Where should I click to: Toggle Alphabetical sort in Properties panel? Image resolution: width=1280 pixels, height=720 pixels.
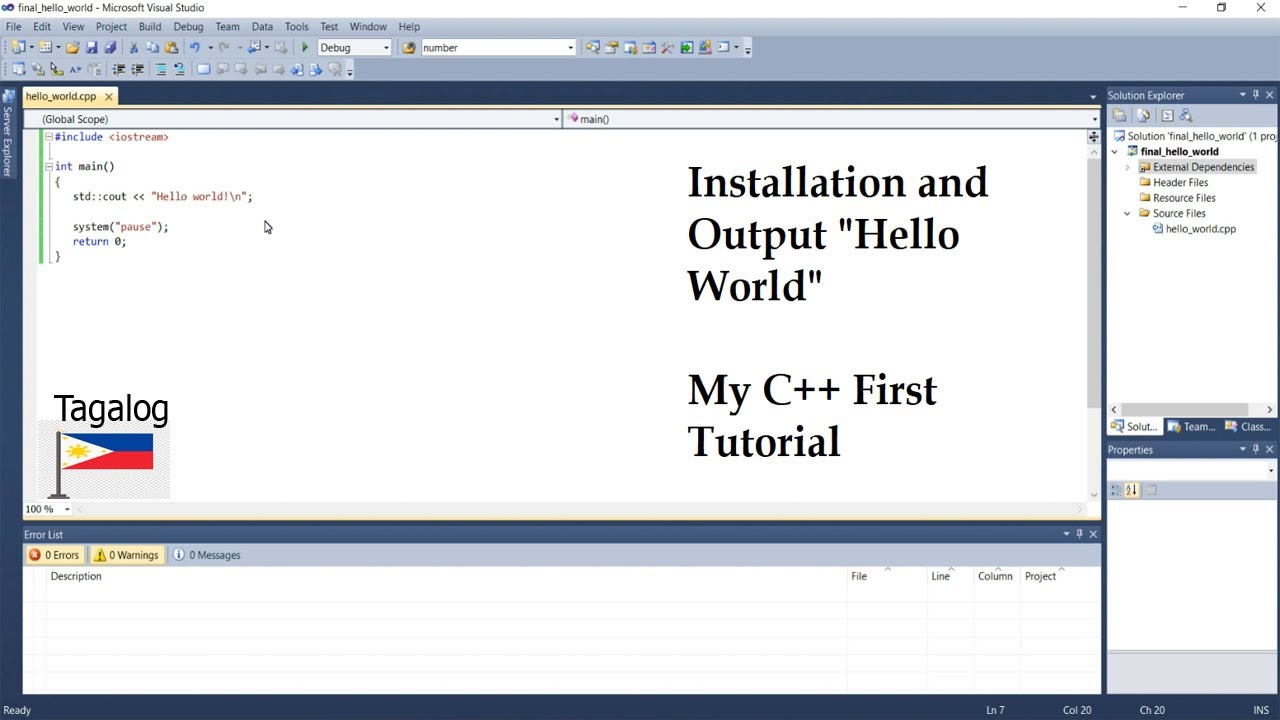tap(1132, 490)
